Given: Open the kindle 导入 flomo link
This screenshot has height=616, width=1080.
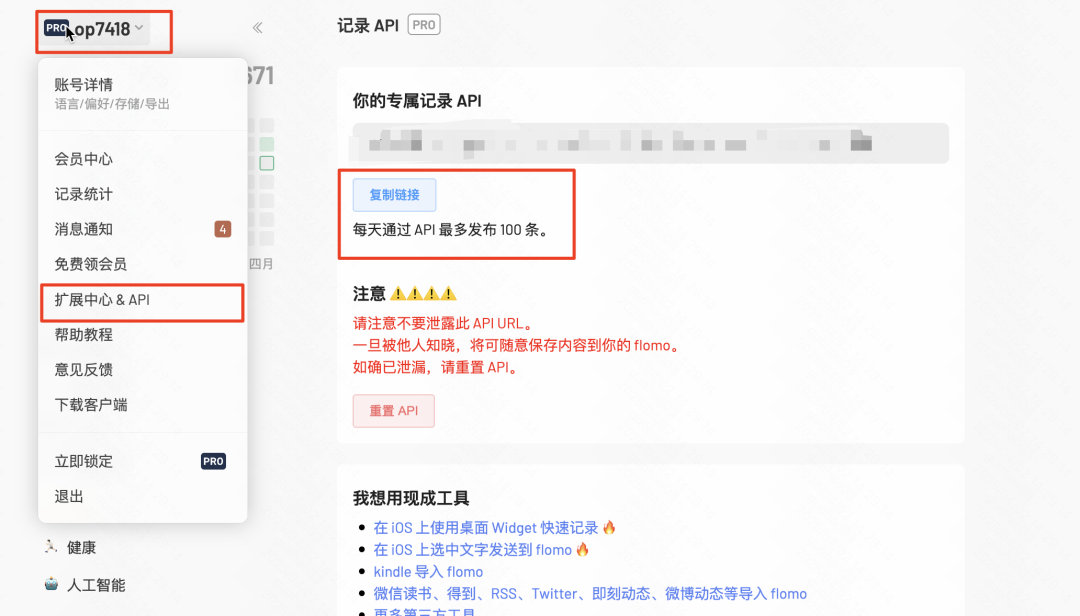Looking at the screenshot, I should coord(428,572).
